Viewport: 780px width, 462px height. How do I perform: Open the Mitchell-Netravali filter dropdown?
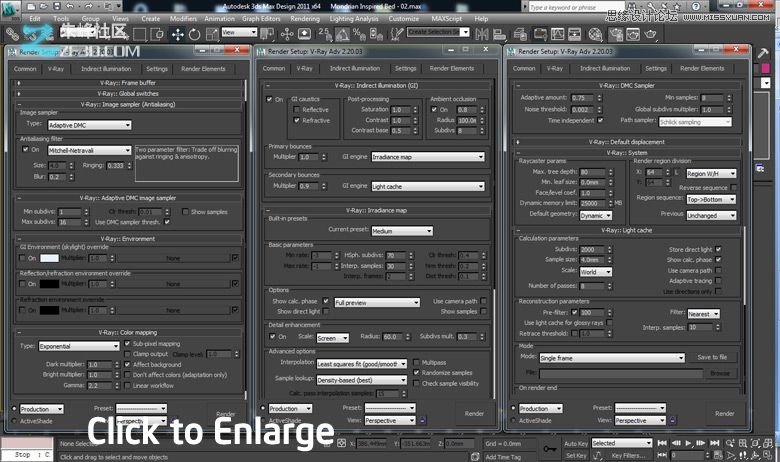pyautogui.click(x=90, y=150)
